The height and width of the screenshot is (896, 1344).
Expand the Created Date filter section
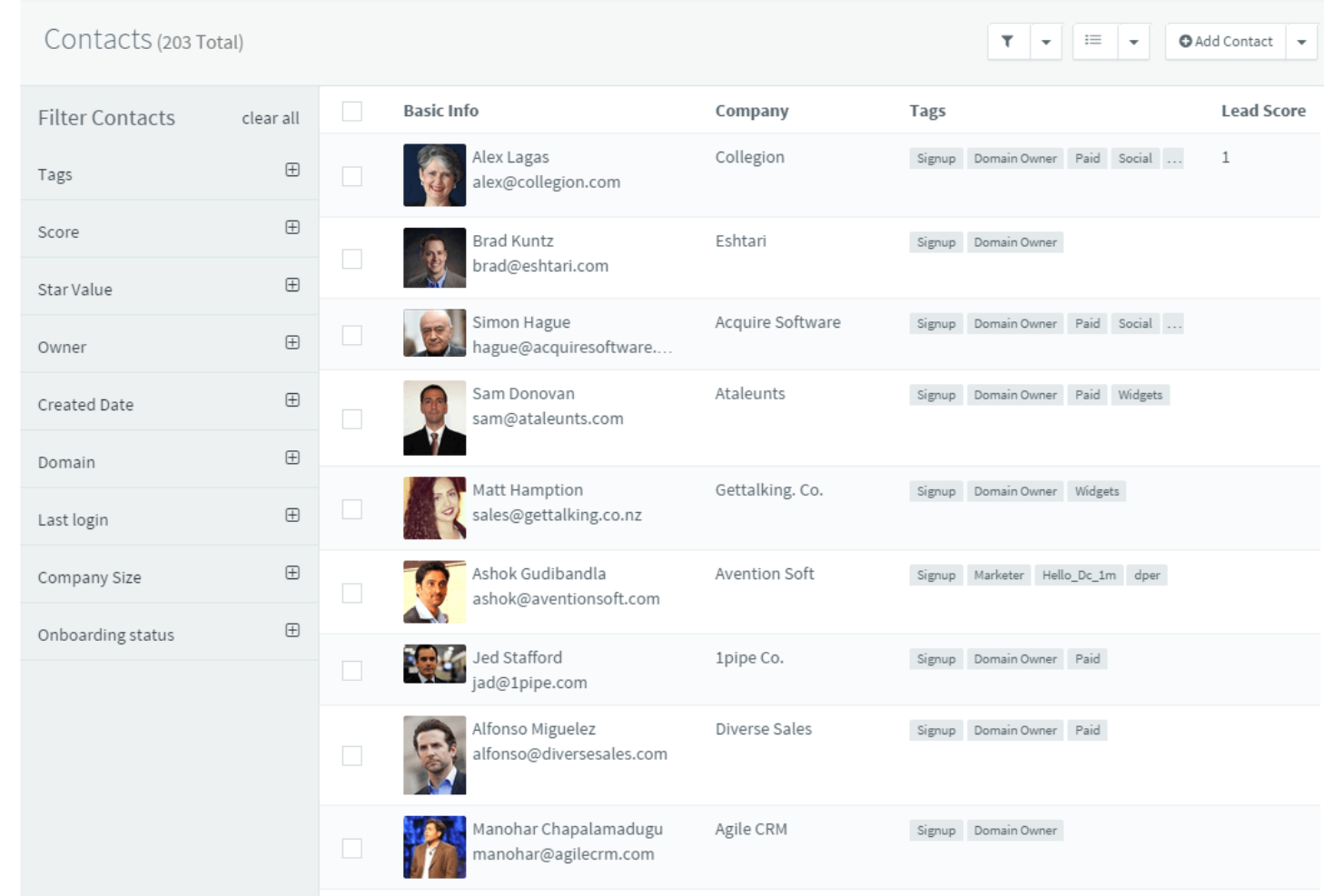(292, 400)
